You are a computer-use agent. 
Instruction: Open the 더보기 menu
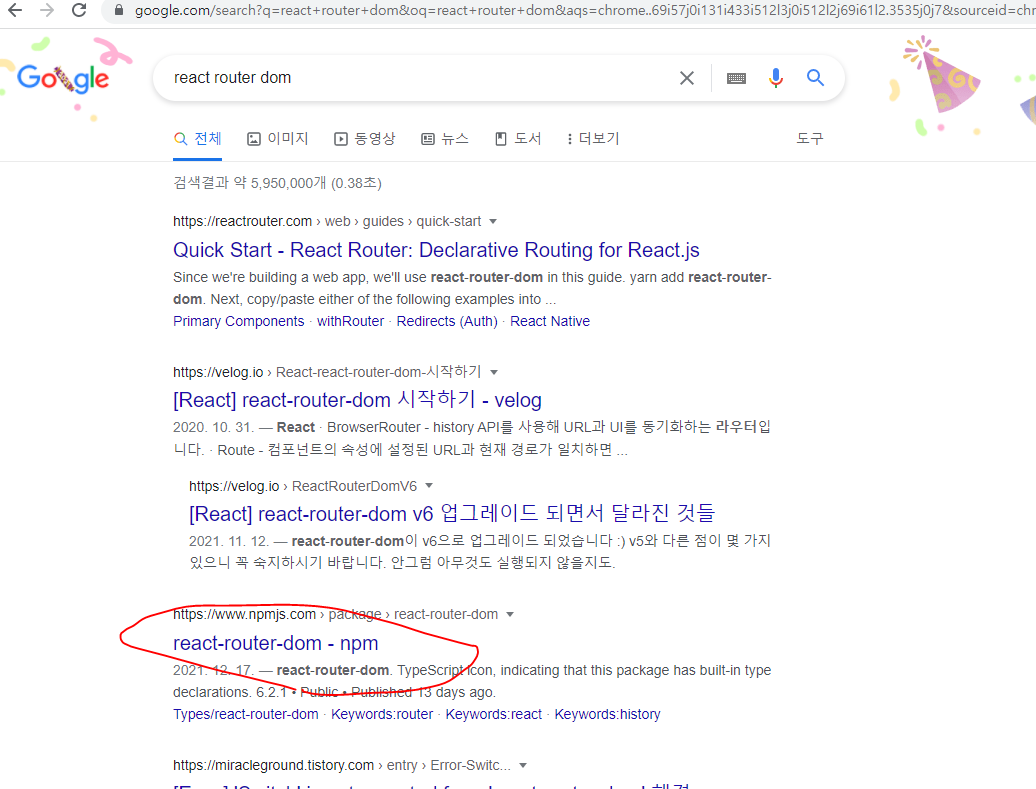593,139
